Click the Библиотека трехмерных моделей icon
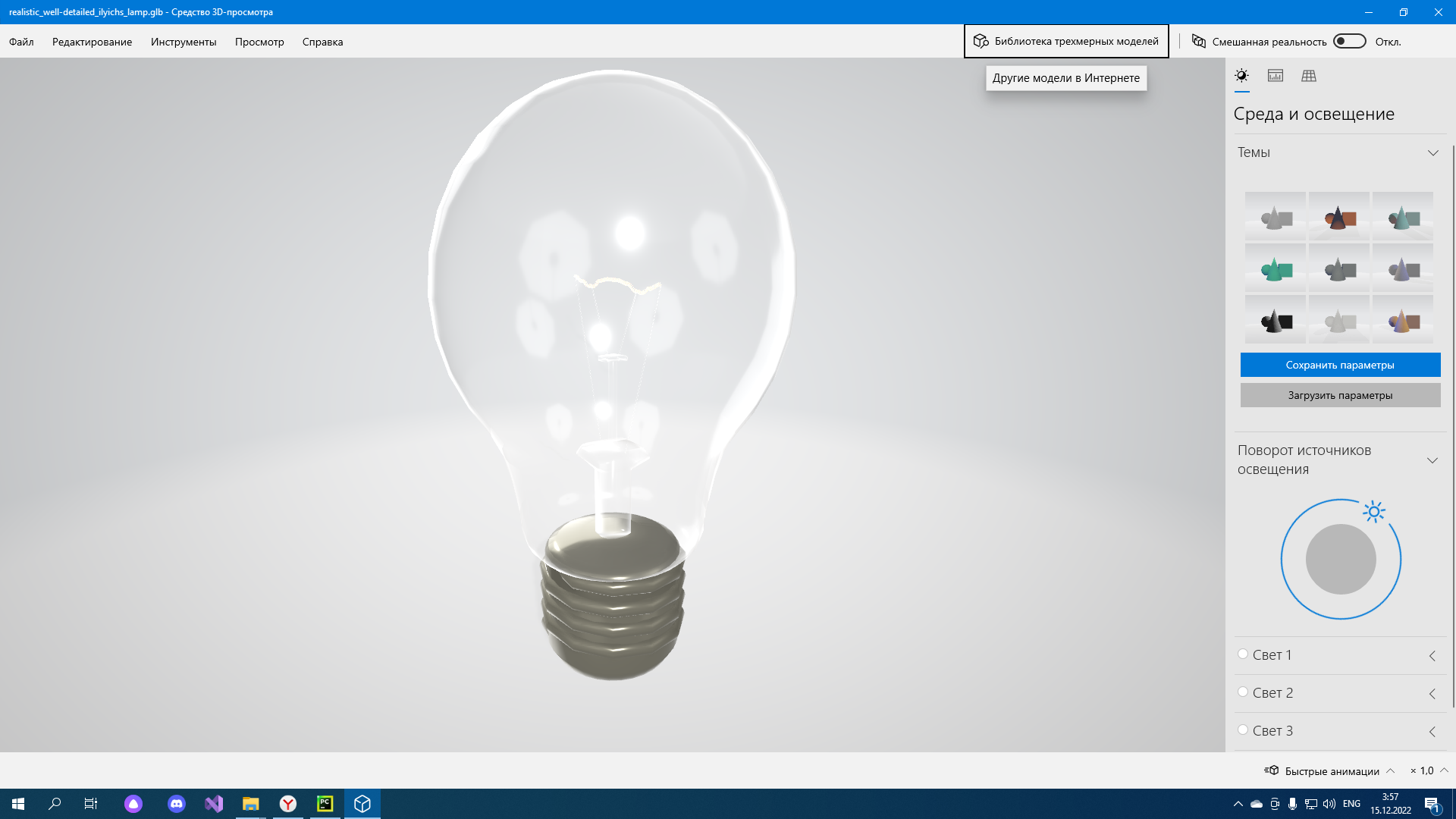Screen dimensions: 1456x819 click(980, 41)
